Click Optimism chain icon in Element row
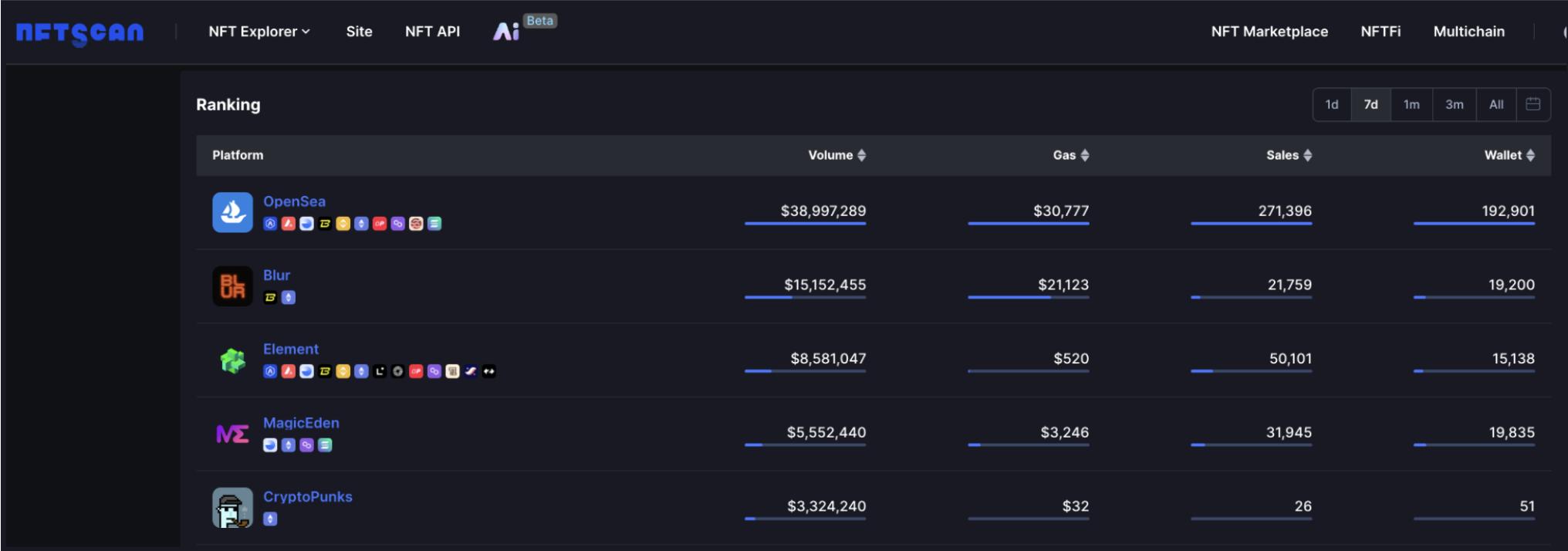 (x=416, y=371)
